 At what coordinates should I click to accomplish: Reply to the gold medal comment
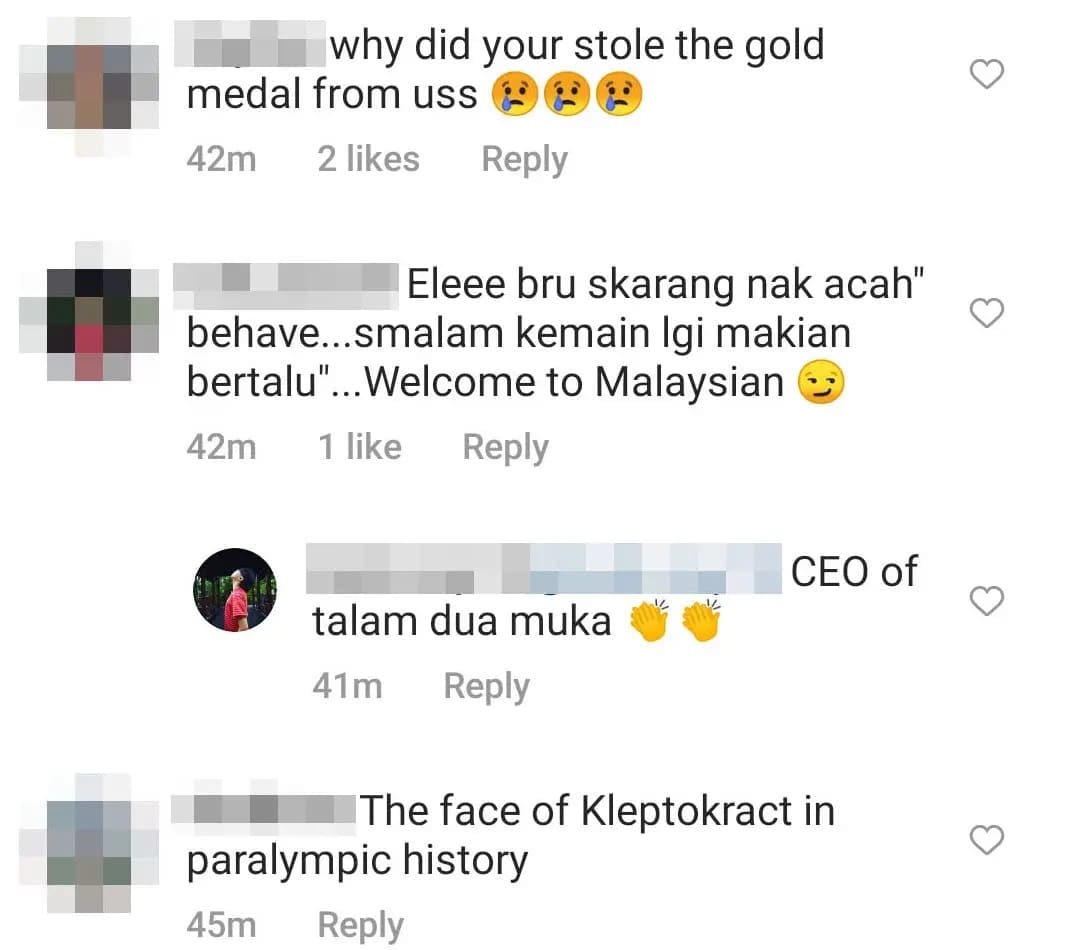pyautogui.click(x=525, y=160)
